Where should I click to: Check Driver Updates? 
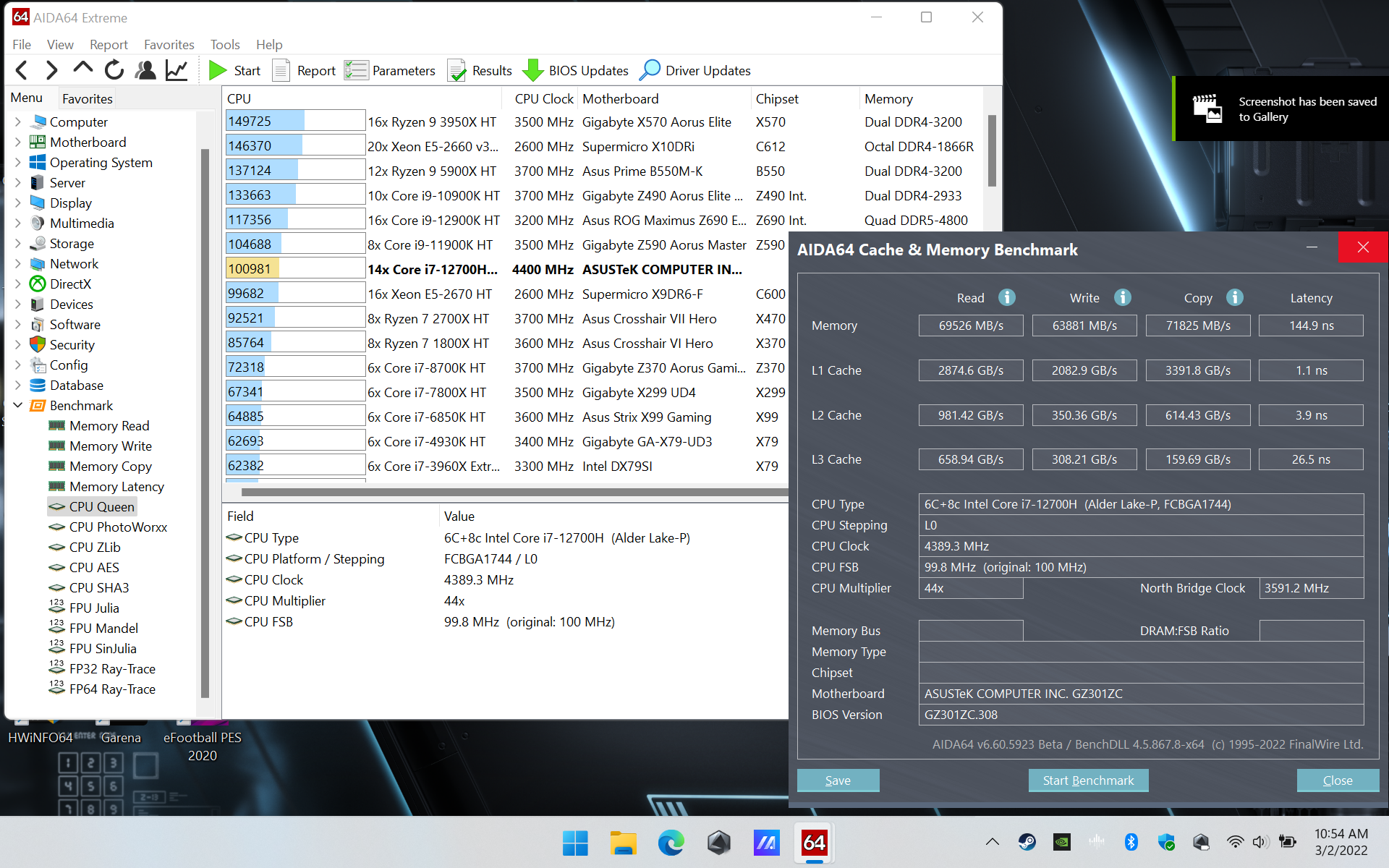695,70
